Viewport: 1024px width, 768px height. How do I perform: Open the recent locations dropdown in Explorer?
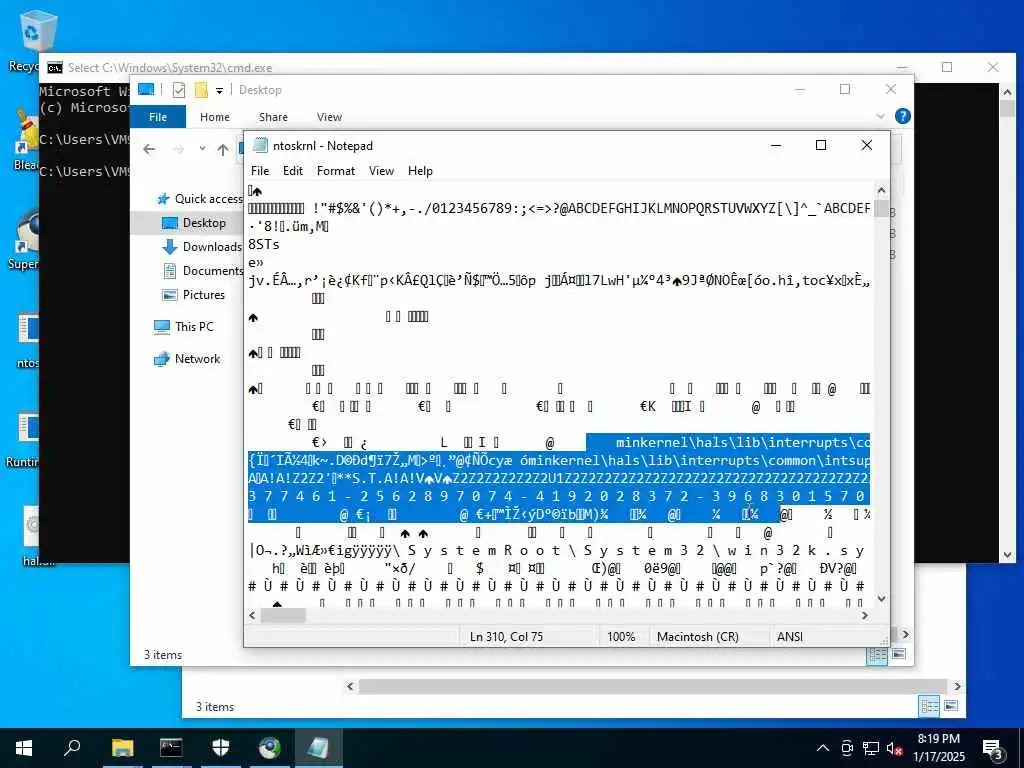(202, 149)
